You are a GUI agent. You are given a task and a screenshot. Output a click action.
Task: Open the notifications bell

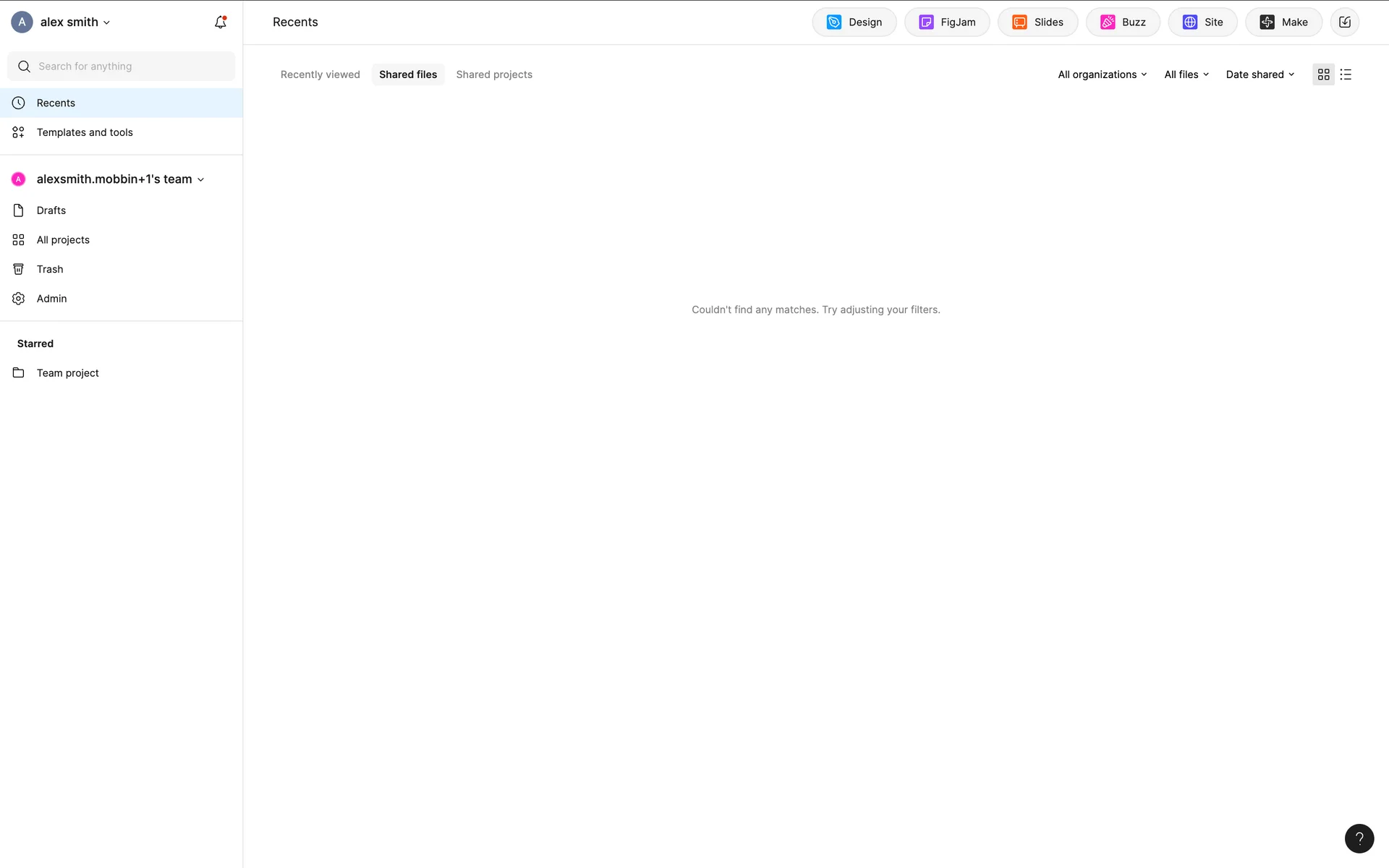220,22
